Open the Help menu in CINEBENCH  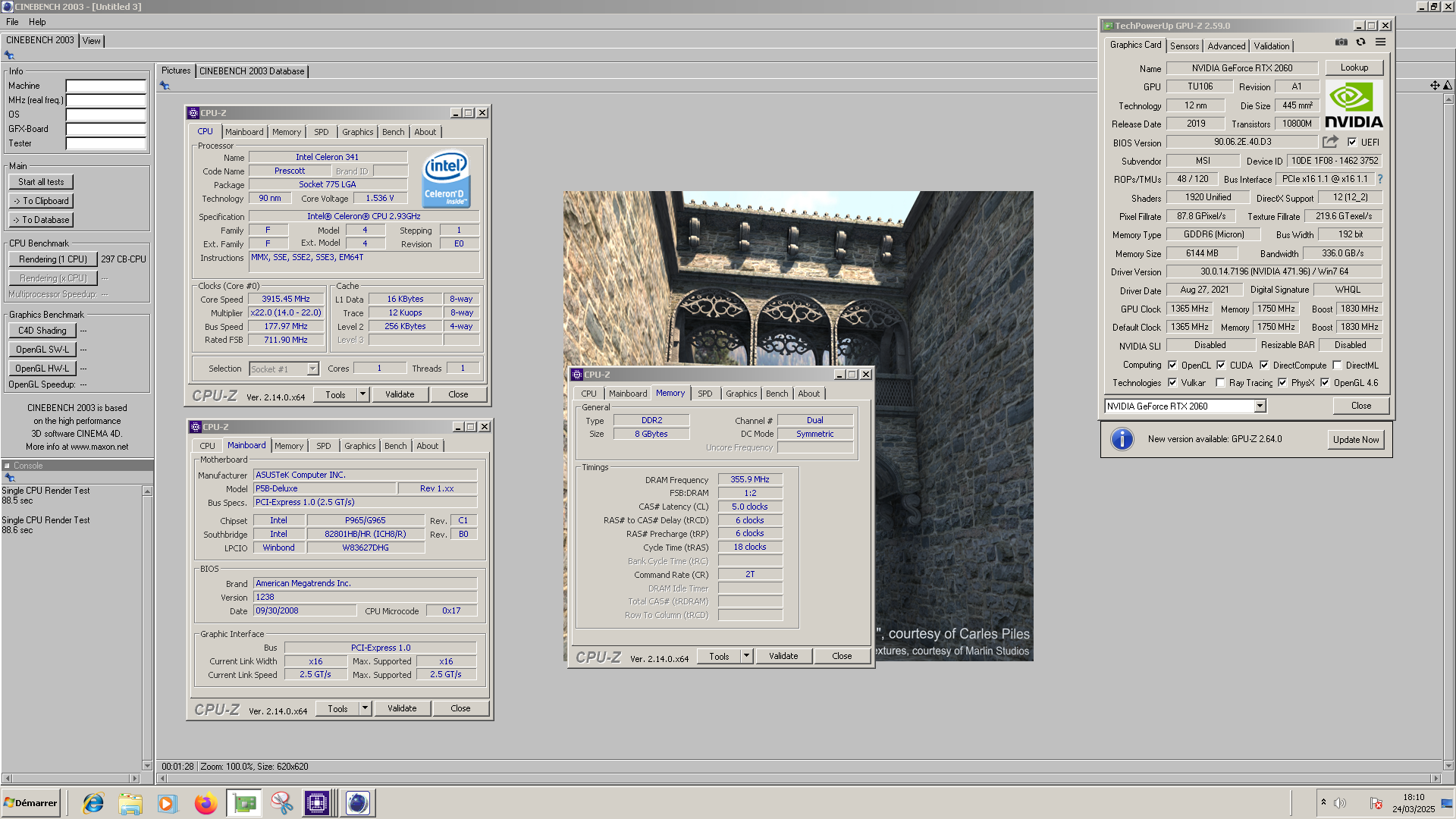(x=37, y=22)
